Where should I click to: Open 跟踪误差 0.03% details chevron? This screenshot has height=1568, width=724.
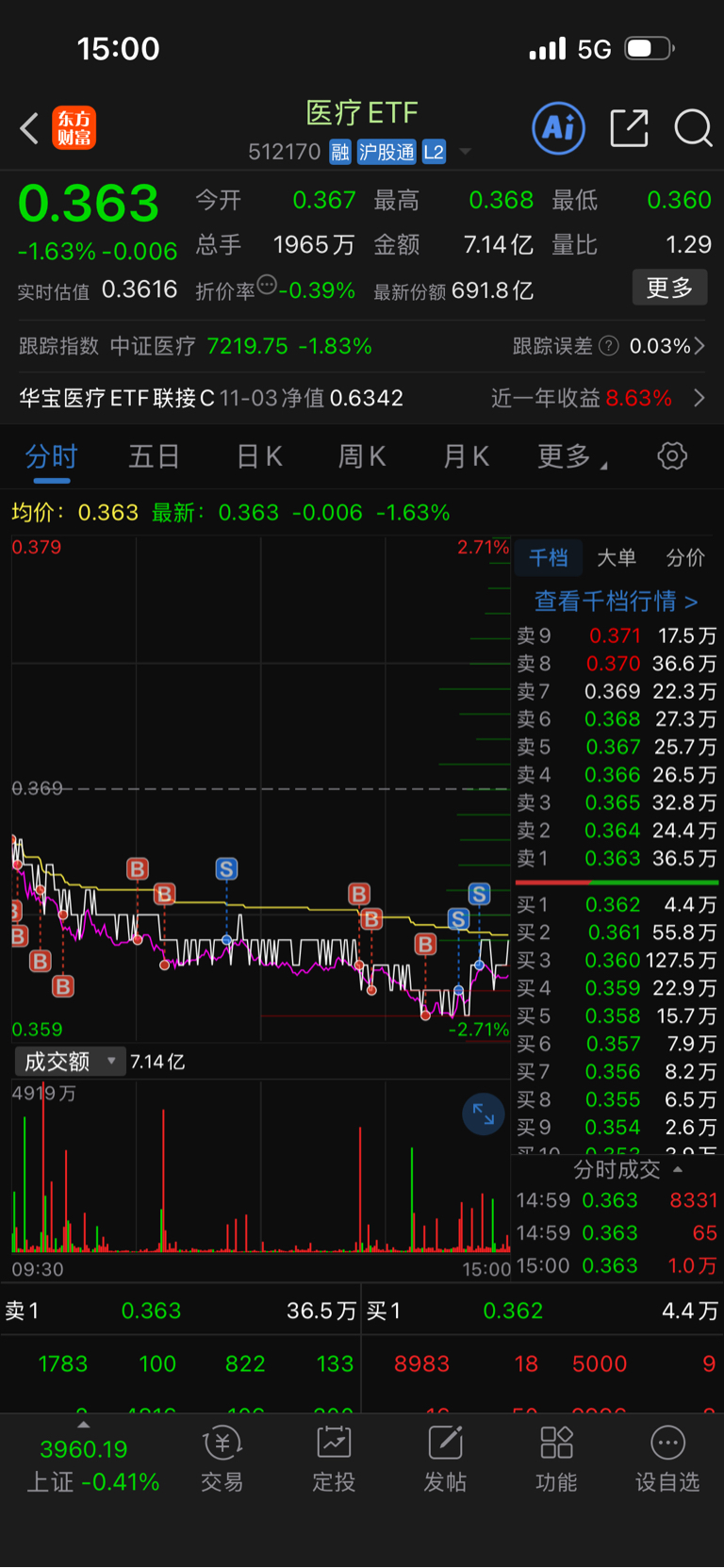coord(699,346)
